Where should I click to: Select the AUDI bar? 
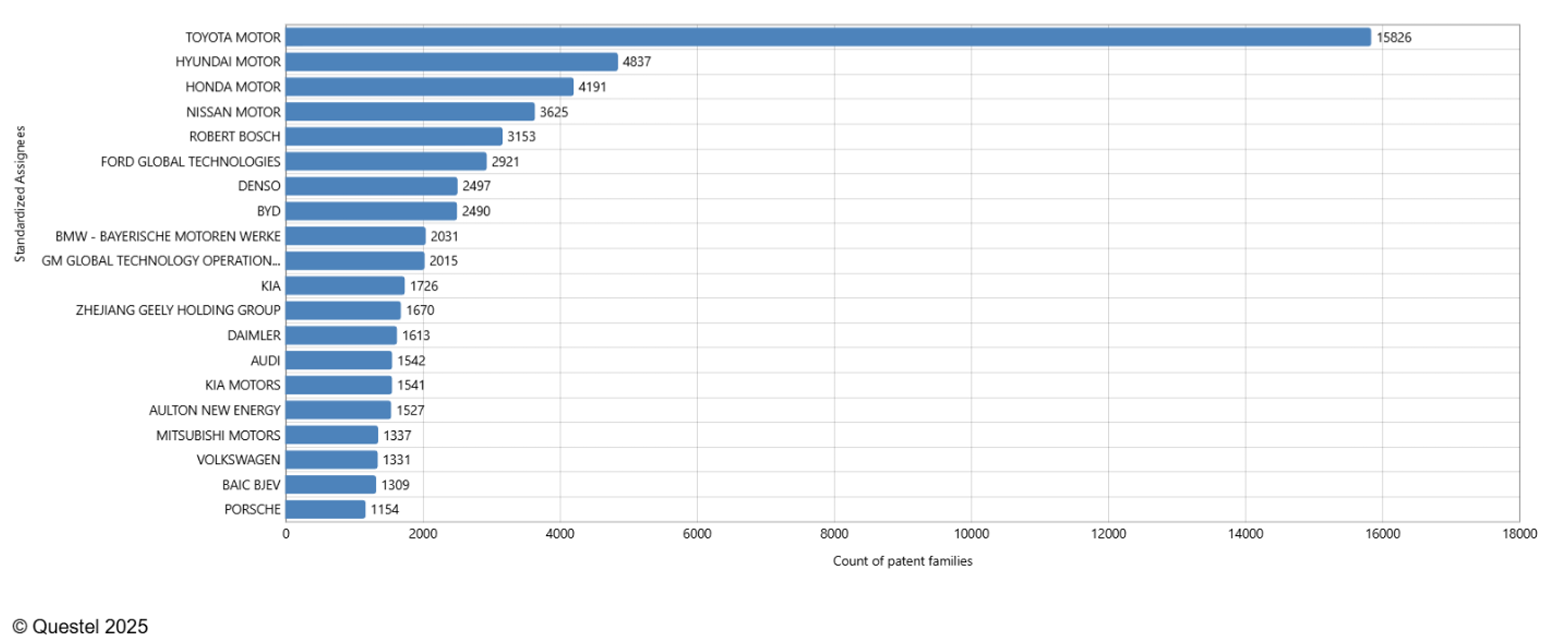click(339, 360)
